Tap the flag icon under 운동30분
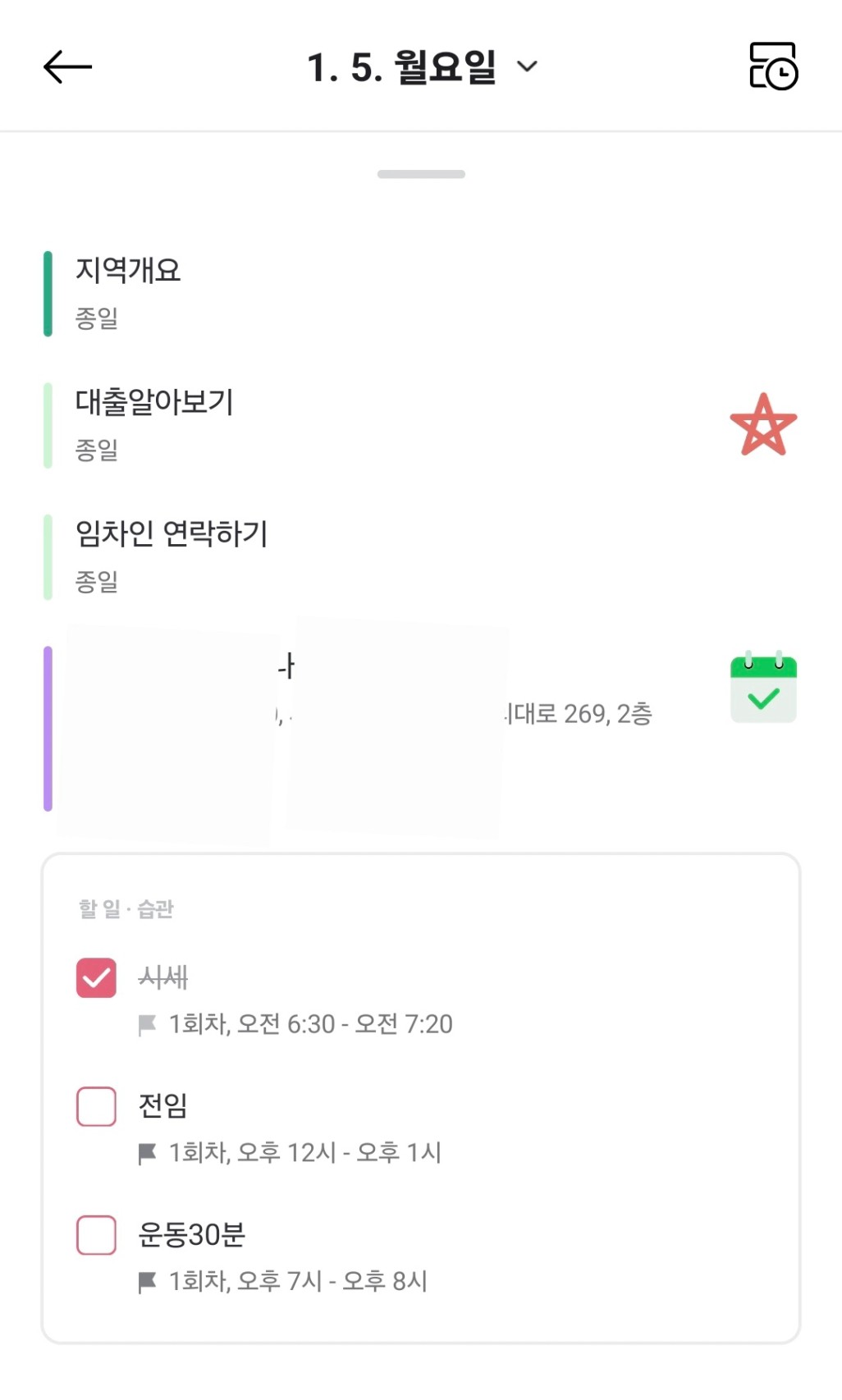The image size is (842, 1400). click(x=148, y=1282)
